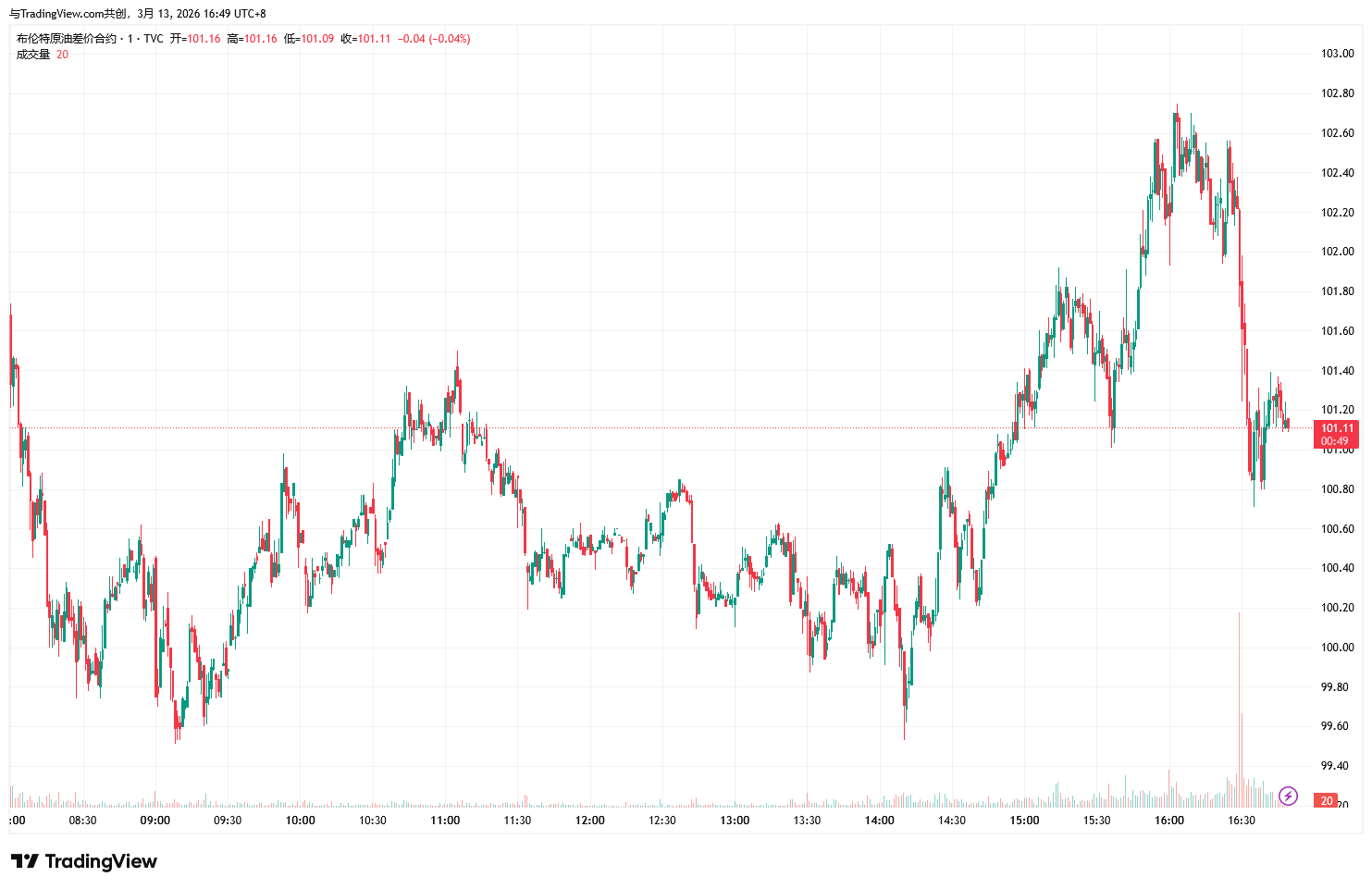Screen dimensions: 1372x889
Task: Click the 12:00 time axis label
Action: (589, 821)
